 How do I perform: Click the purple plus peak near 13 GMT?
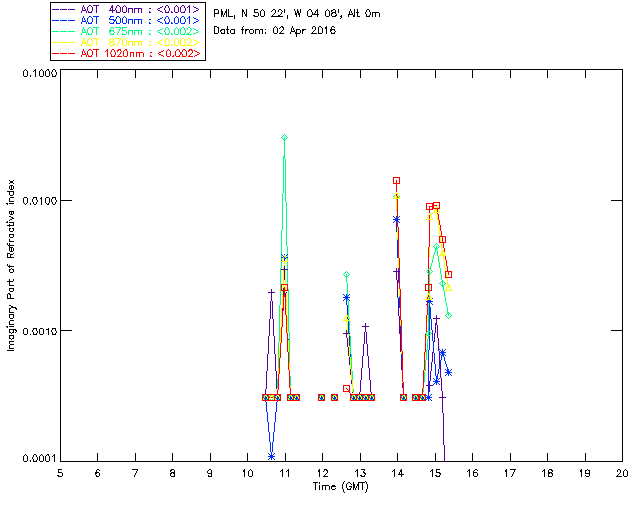[366, 326]
